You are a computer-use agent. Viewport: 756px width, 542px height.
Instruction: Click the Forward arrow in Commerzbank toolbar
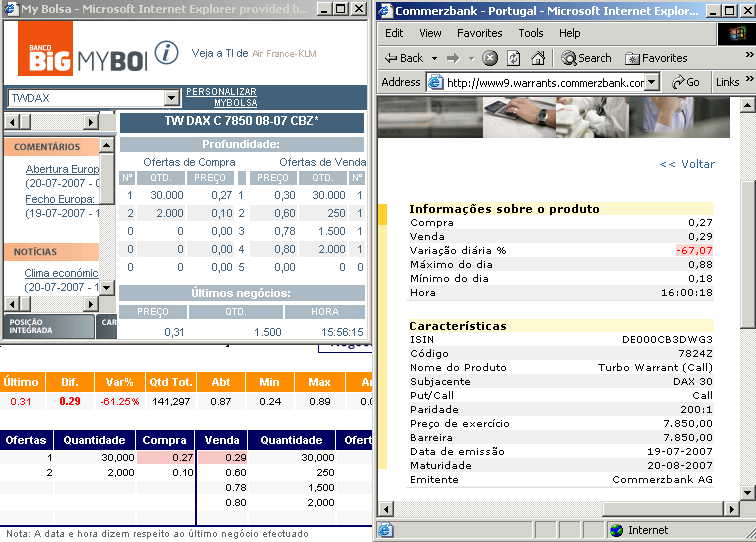[453, 58]
